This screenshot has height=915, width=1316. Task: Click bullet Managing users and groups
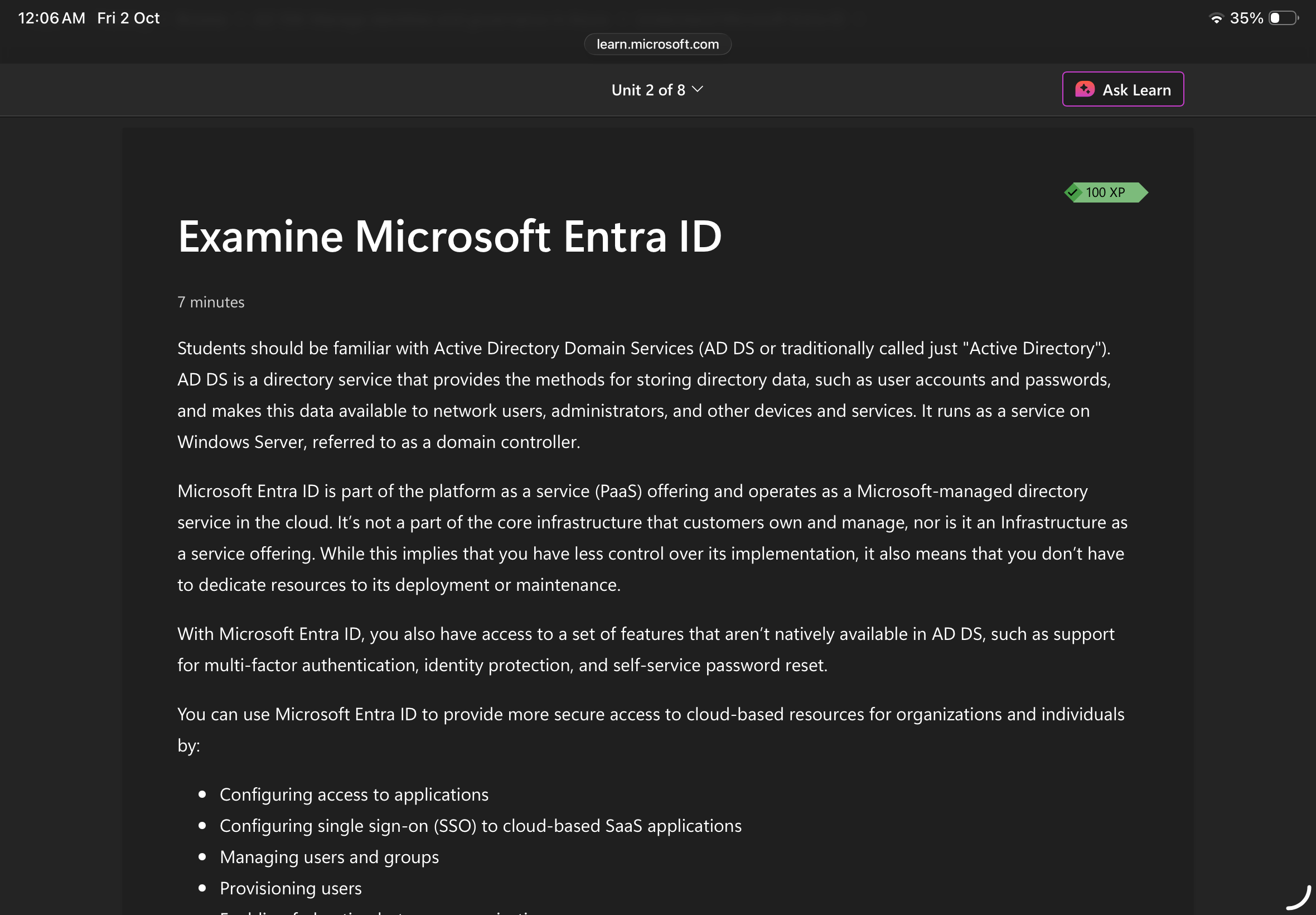pos(330,857)
